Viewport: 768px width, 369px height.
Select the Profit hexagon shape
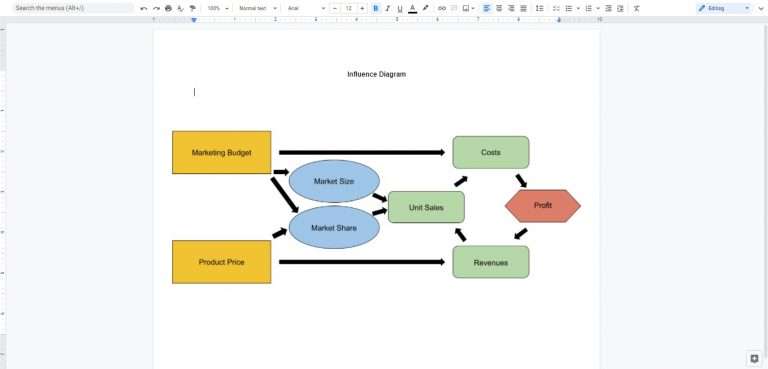coord(543,206)
